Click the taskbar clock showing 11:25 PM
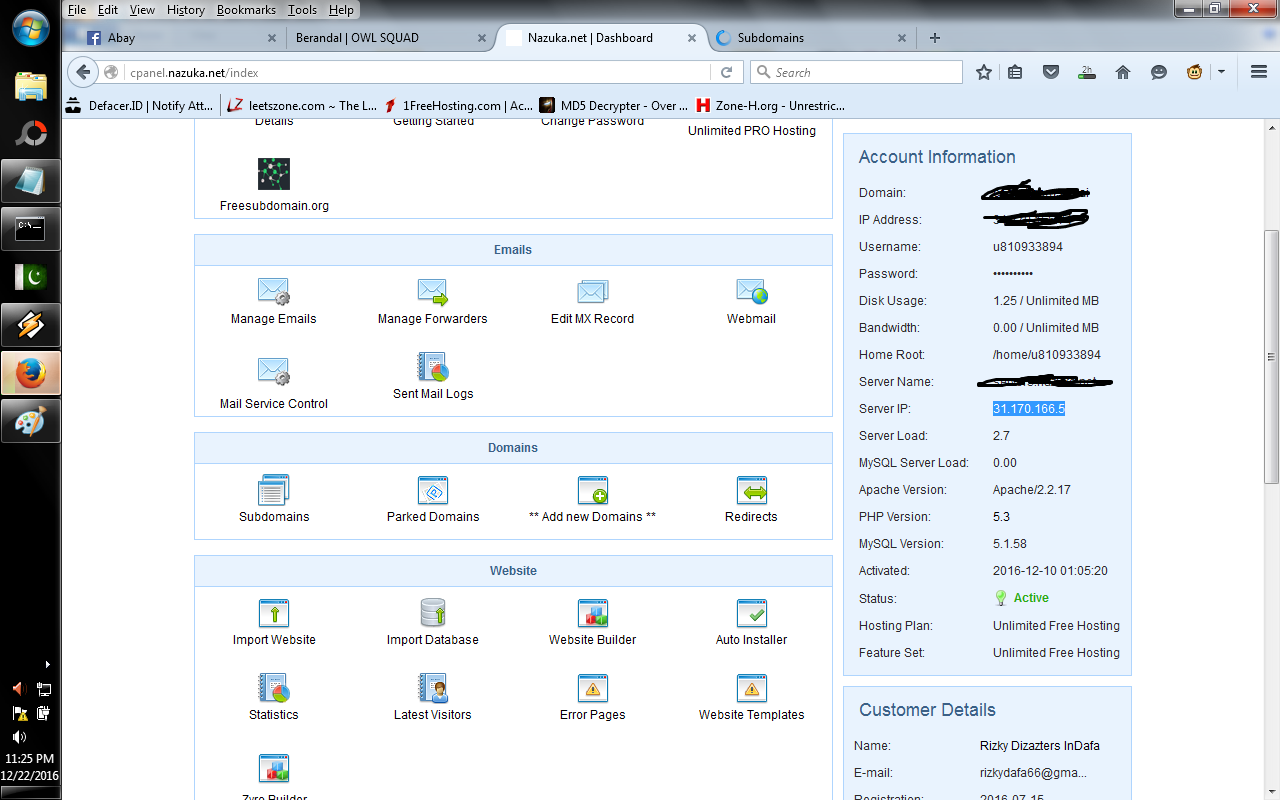This screenshot has height=800, width=1280. coord(30,759)
